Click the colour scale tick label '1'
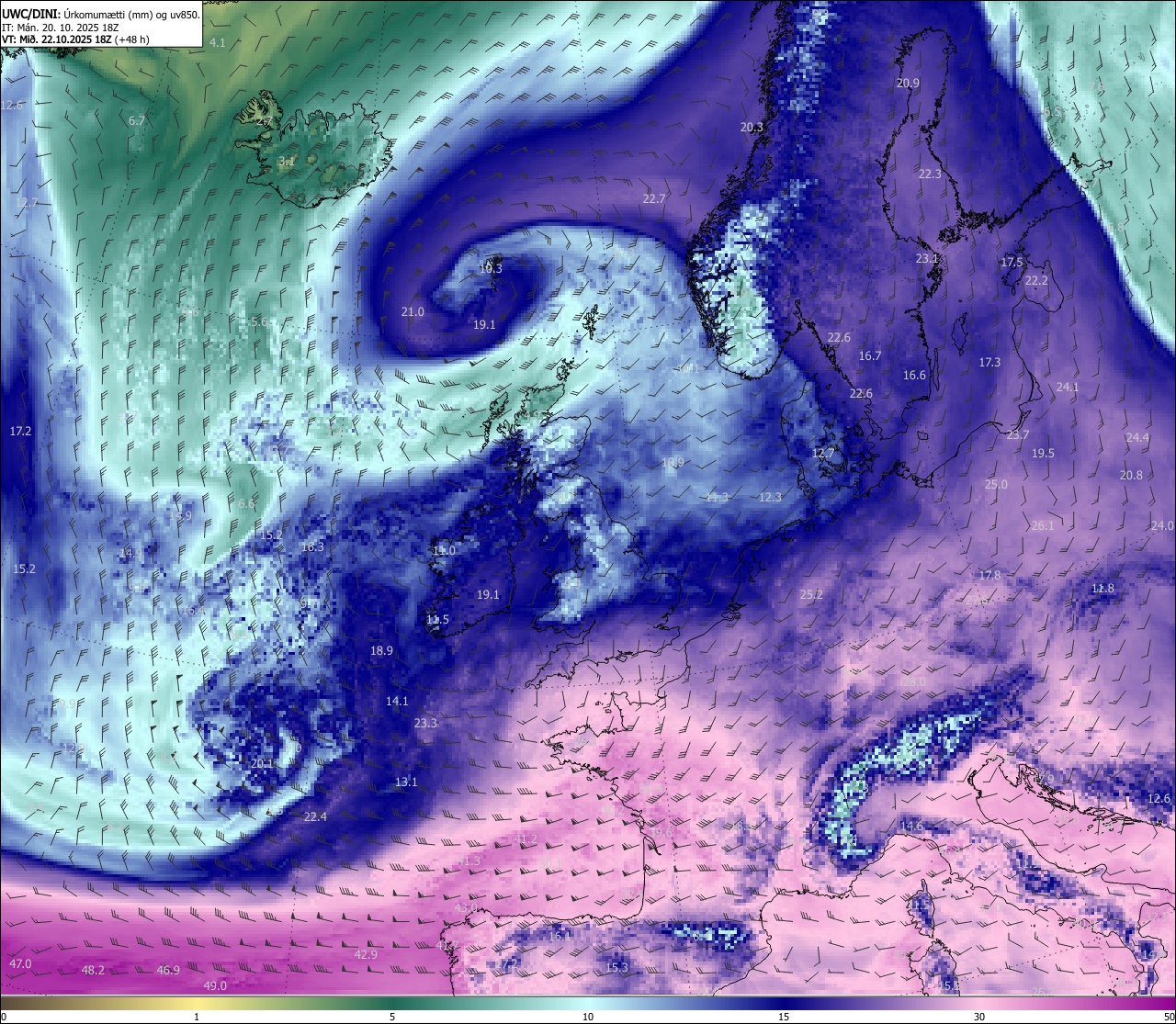The image size is (1176, 1024). pos(197,1017)
